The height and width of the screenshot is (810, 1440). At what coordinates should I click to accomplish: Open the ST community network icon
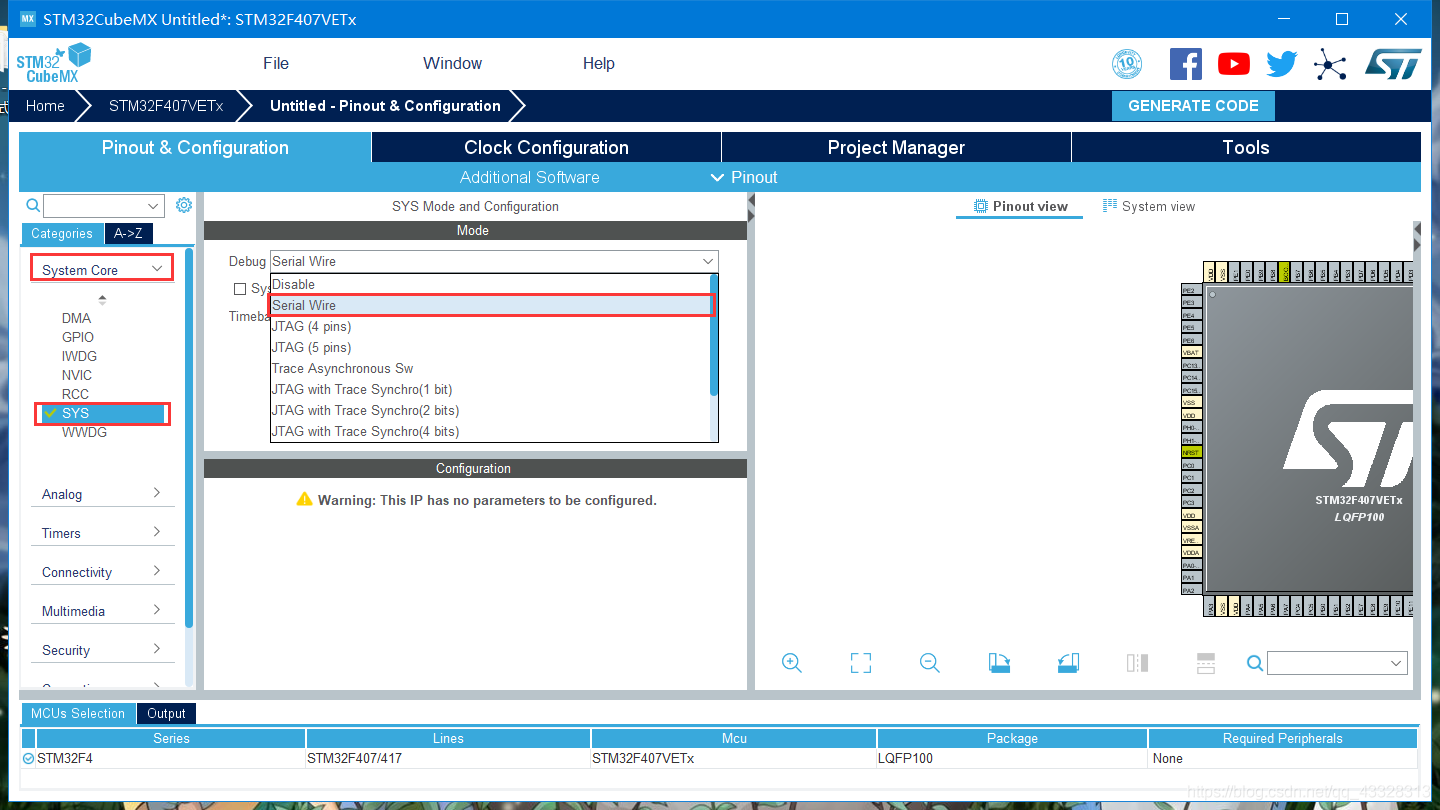pos(1330,64)
